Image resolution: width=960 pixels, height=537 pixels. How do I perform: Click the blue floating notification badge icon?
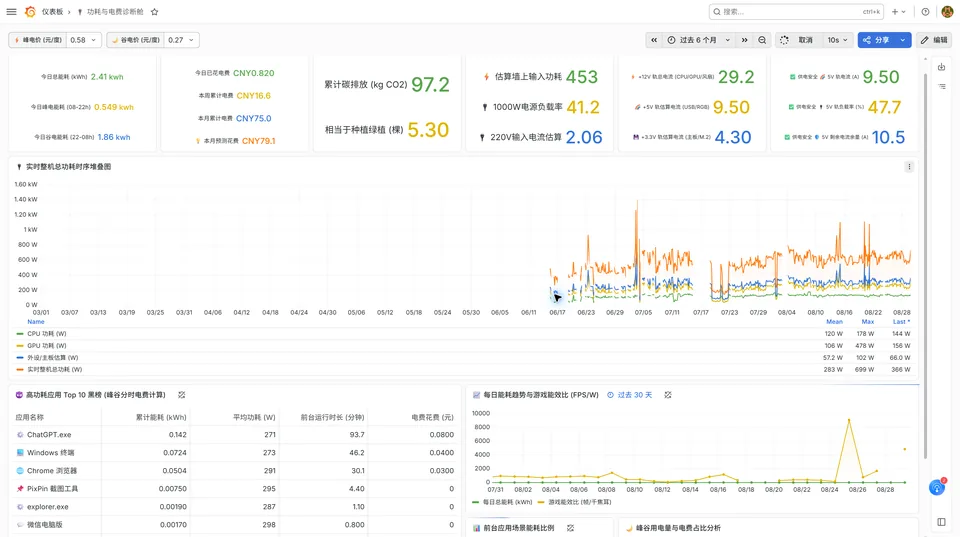click(x=937, y=487)
